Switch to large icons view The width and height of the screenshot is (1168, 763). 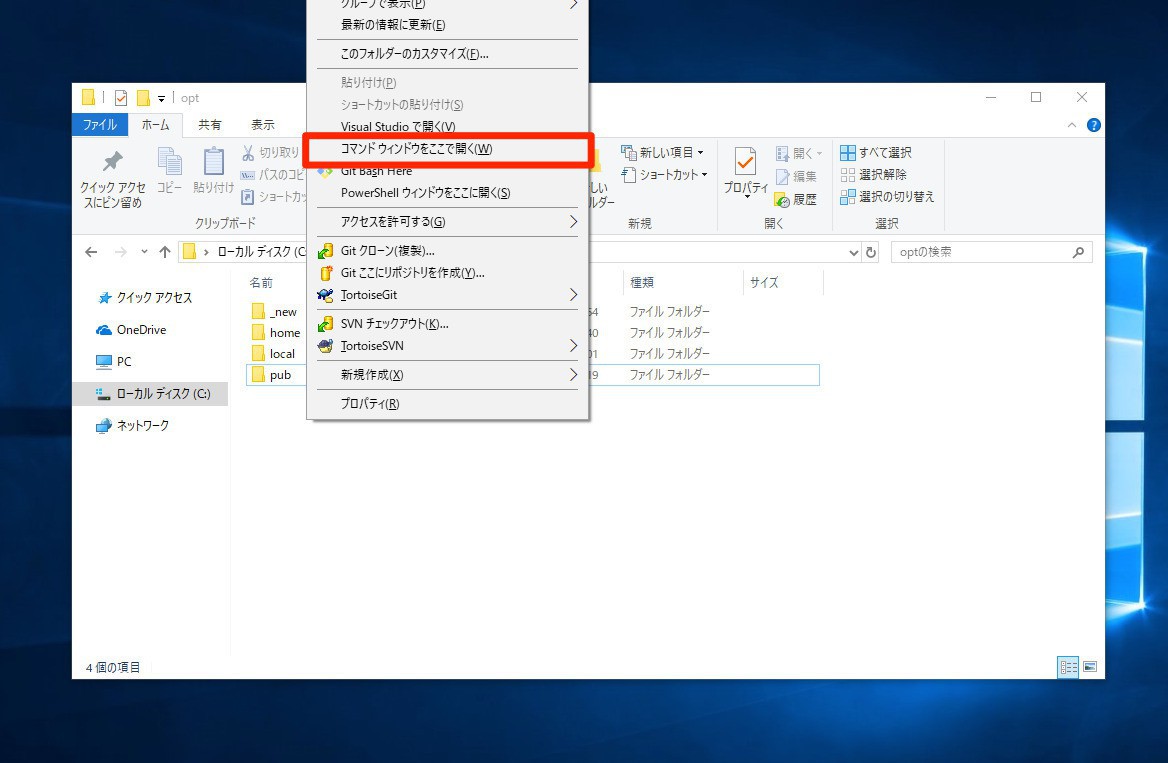click(x=1090, y=668)
